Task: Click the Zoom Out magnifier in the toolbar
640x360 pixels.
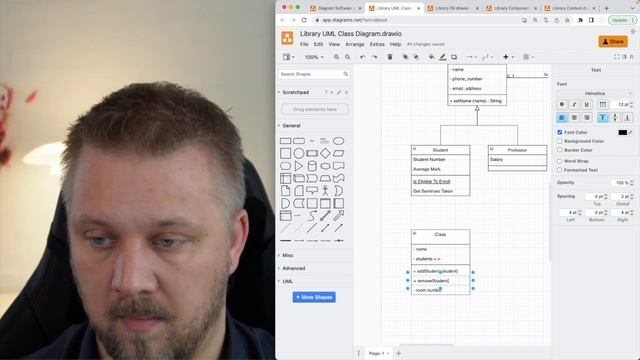Action: 348,57
